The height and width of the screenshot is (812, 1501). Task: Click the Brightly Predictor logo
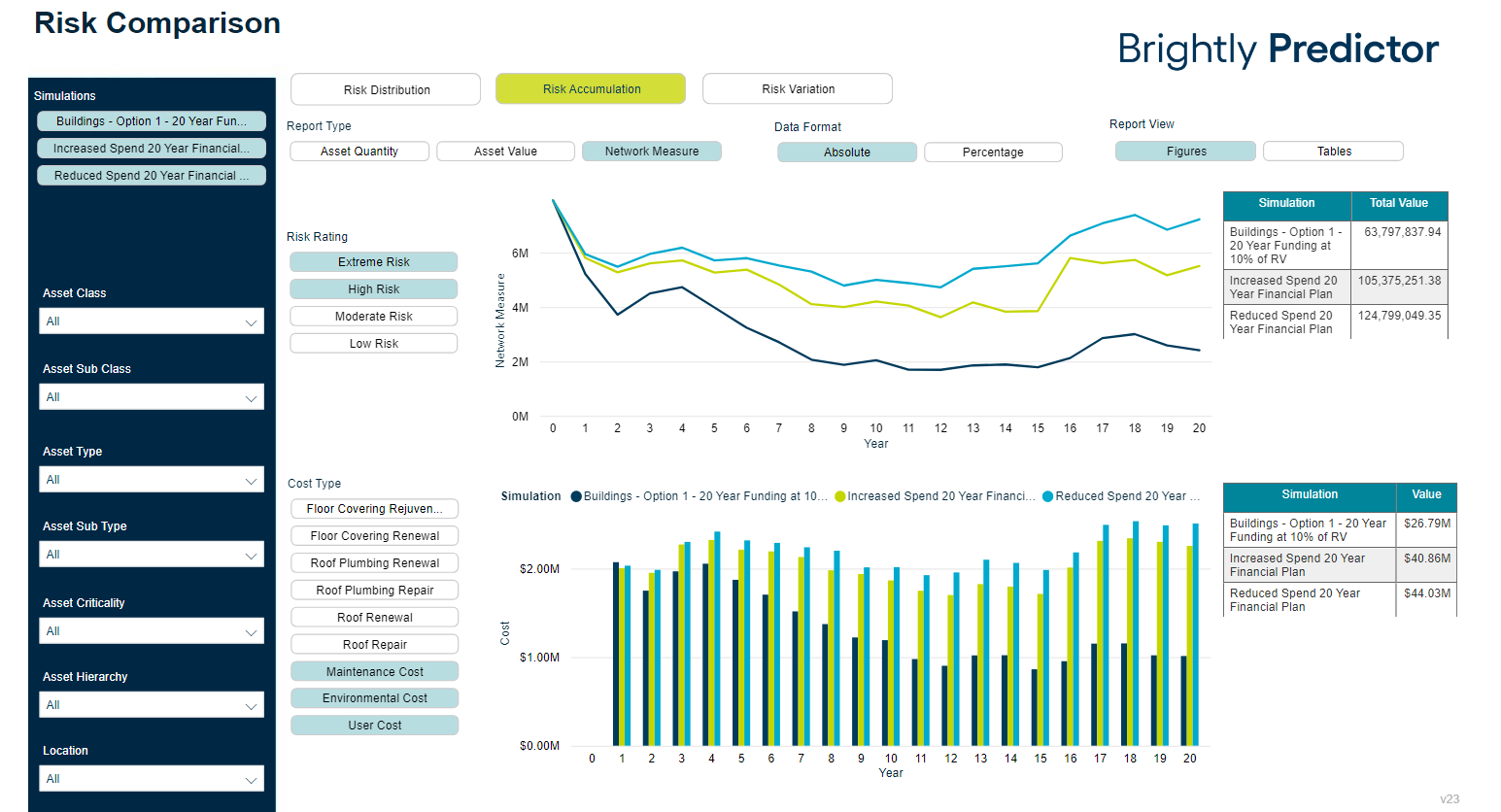(x=1277, y=50)
